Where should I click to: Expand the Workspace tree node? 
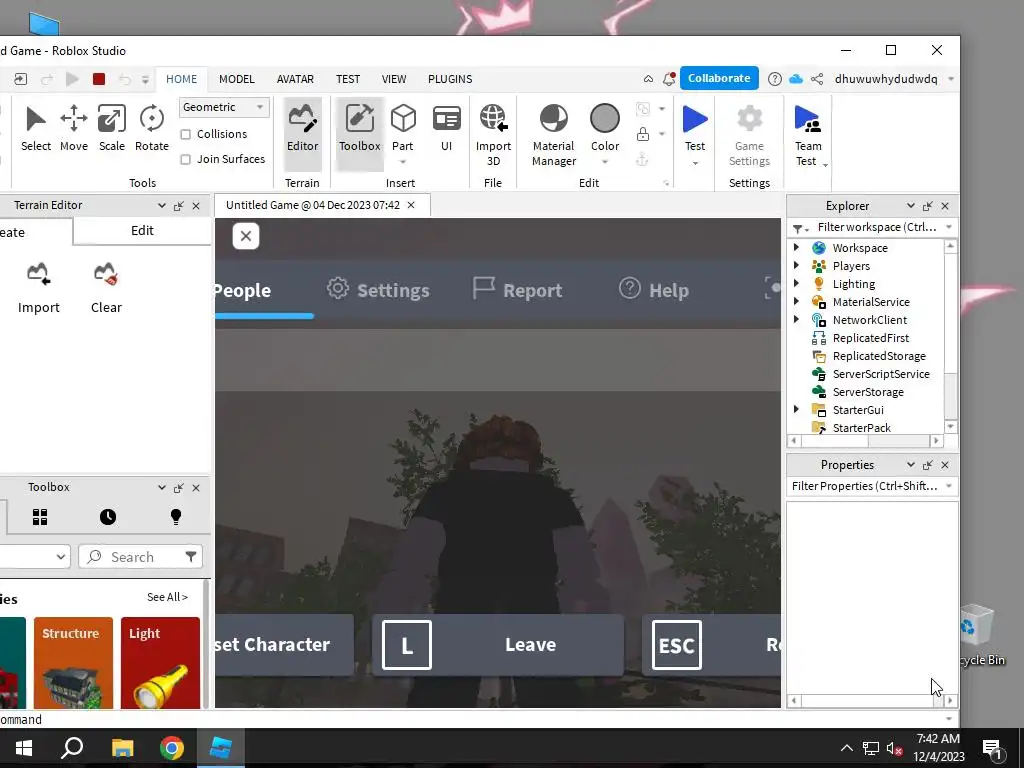click(x=796, y=248)
